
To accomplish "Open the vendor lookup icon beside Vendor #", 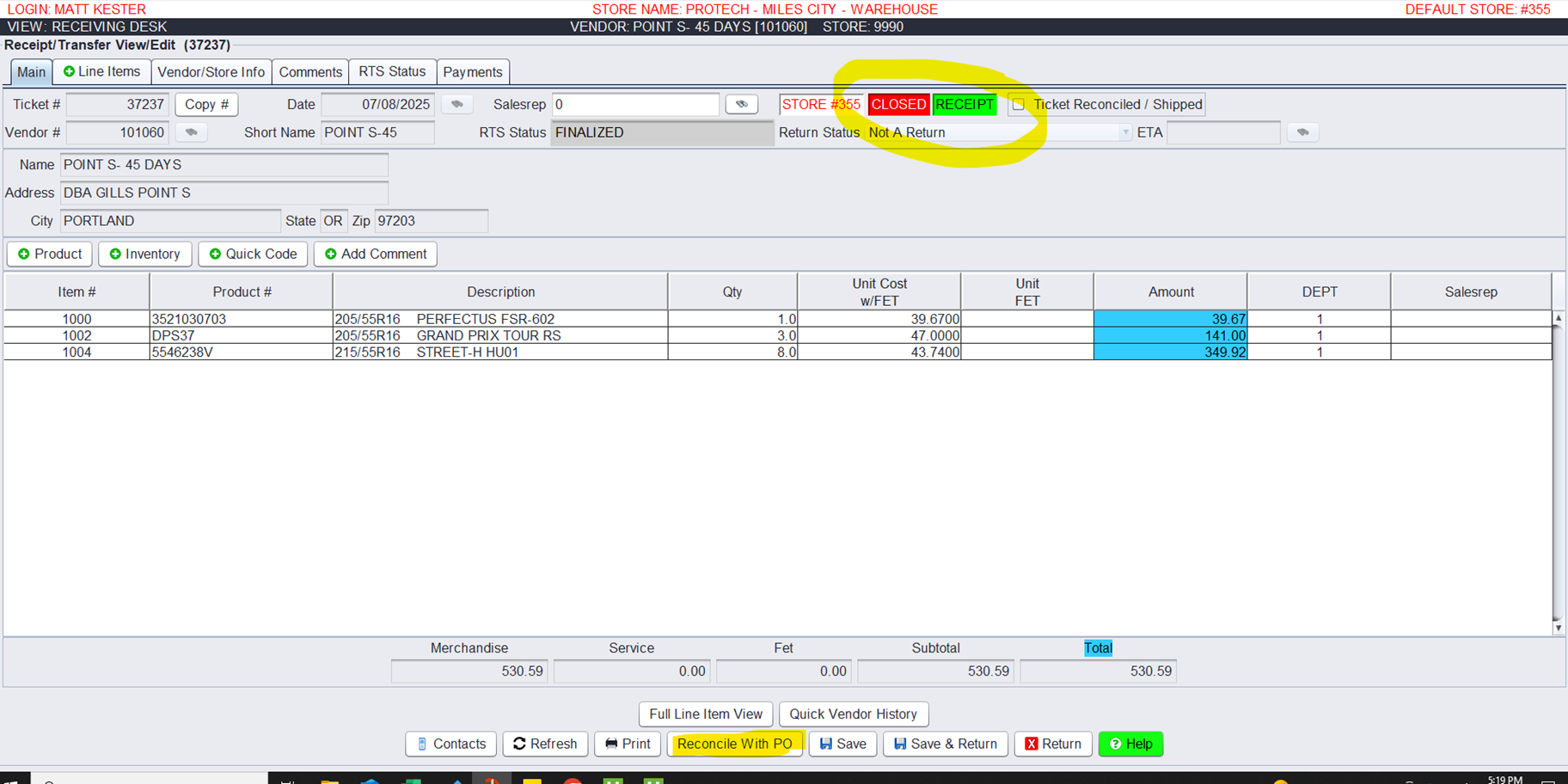I will coord(191,132).
